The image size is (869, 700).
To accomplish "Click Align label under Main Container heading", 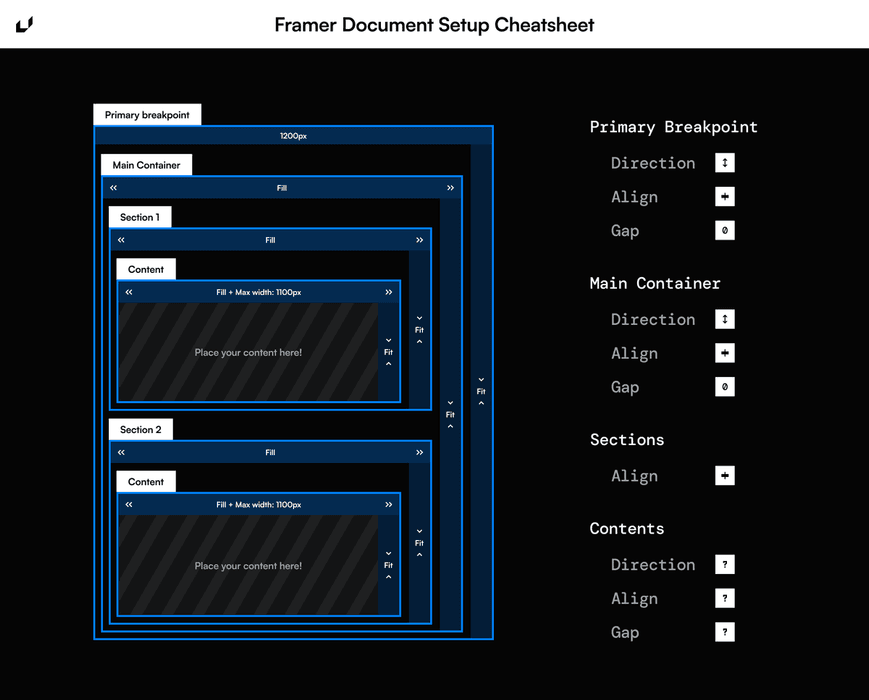I will 635,354.
